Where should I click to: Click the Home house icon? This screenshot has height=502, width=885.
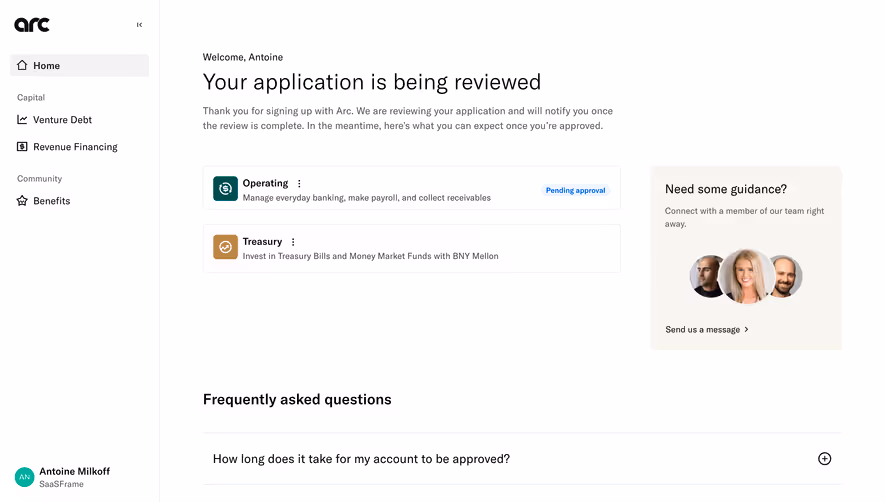(x=22, y=66)
